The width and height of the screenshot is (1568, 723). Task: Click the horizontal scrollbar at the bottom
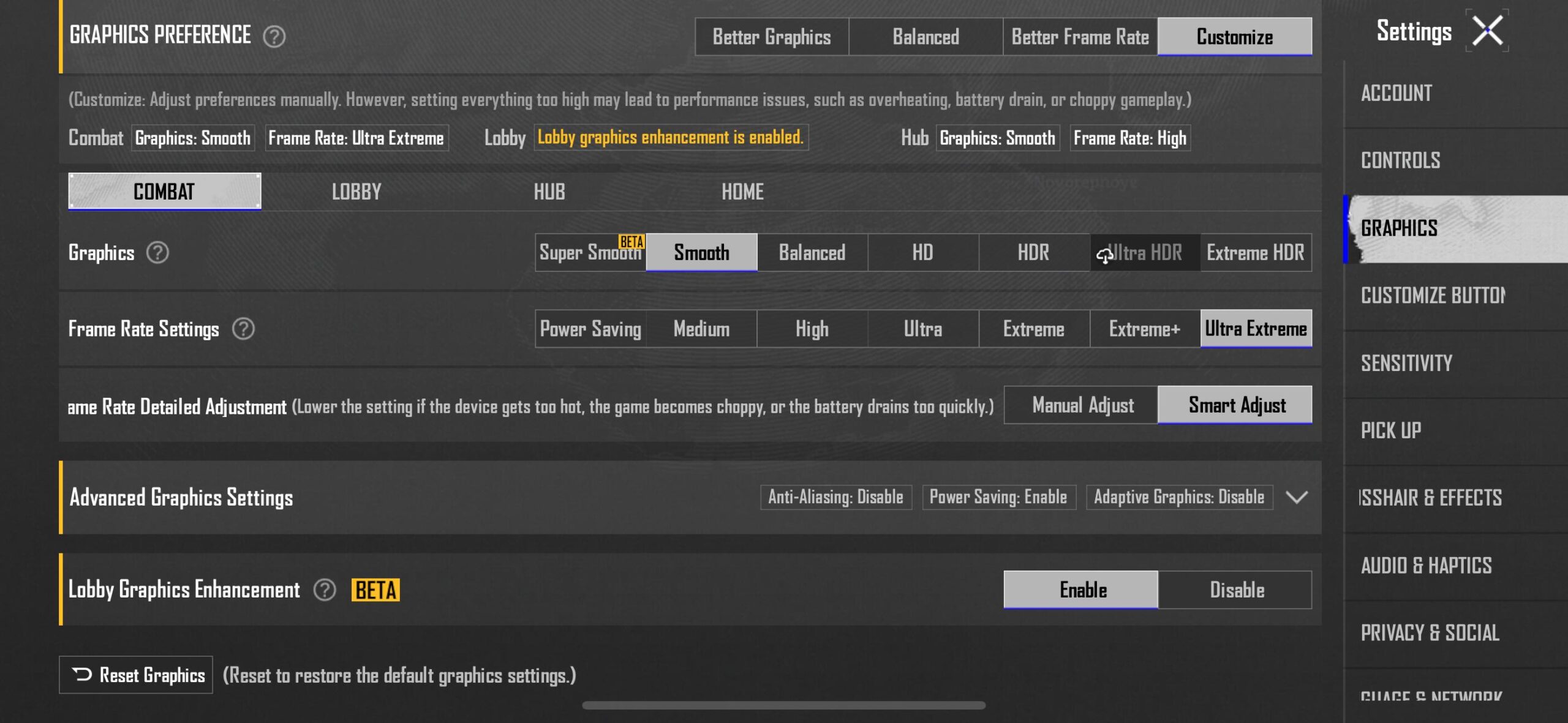[x=783, y=705]
